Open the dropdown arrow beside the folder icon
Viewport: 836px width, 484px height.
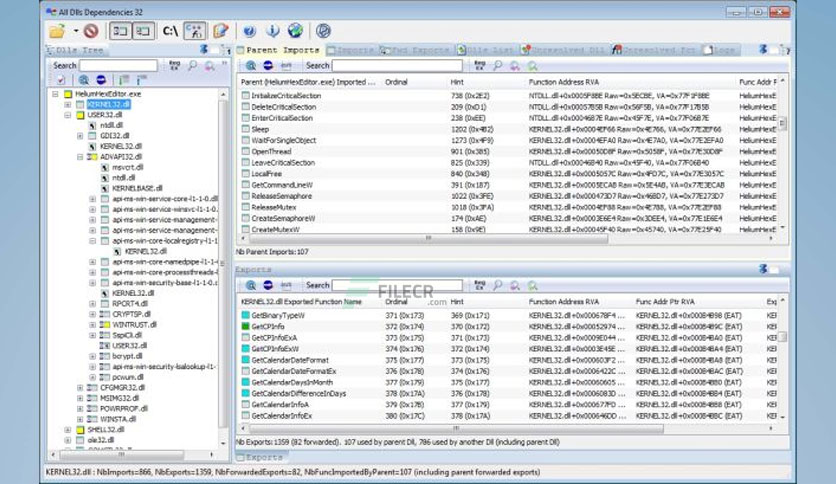click(76, 31)
